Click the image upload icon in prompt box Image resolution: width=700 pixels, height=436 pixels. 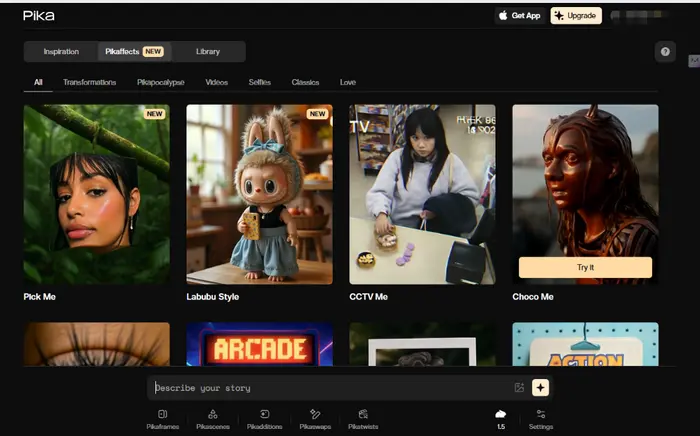(x=519, y=388)
